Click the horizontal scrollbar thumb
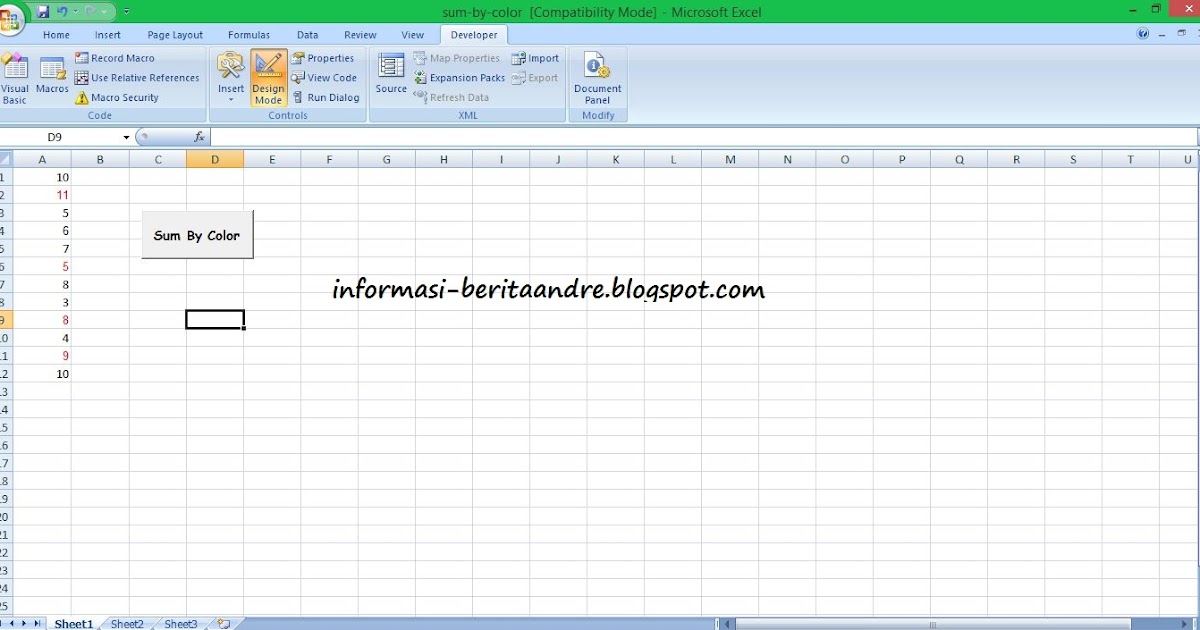 click(932, 624)
